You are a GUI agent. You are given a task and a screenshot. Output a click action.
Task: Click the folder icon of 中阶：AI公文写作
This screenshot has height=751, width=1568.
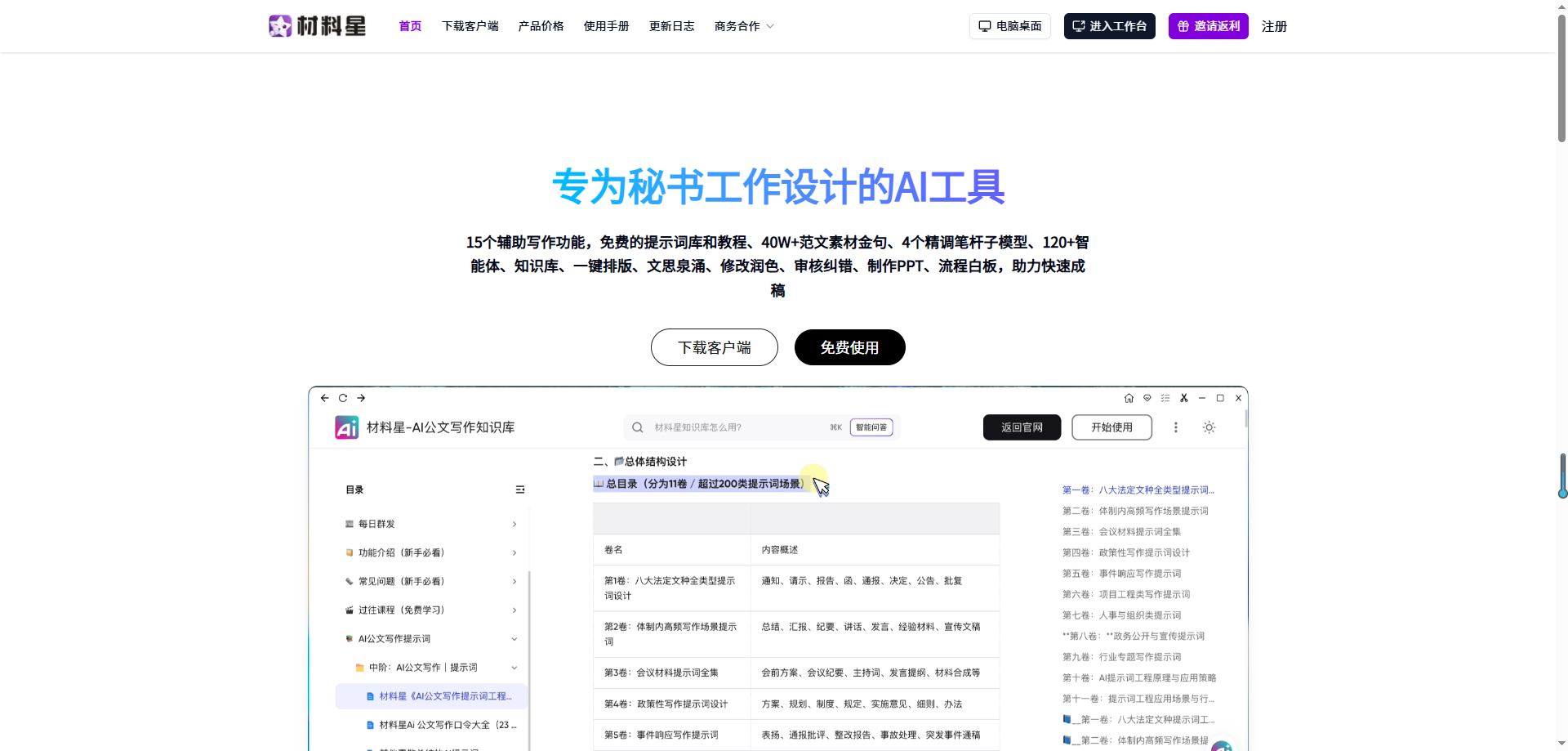click(x=360, y=668)
